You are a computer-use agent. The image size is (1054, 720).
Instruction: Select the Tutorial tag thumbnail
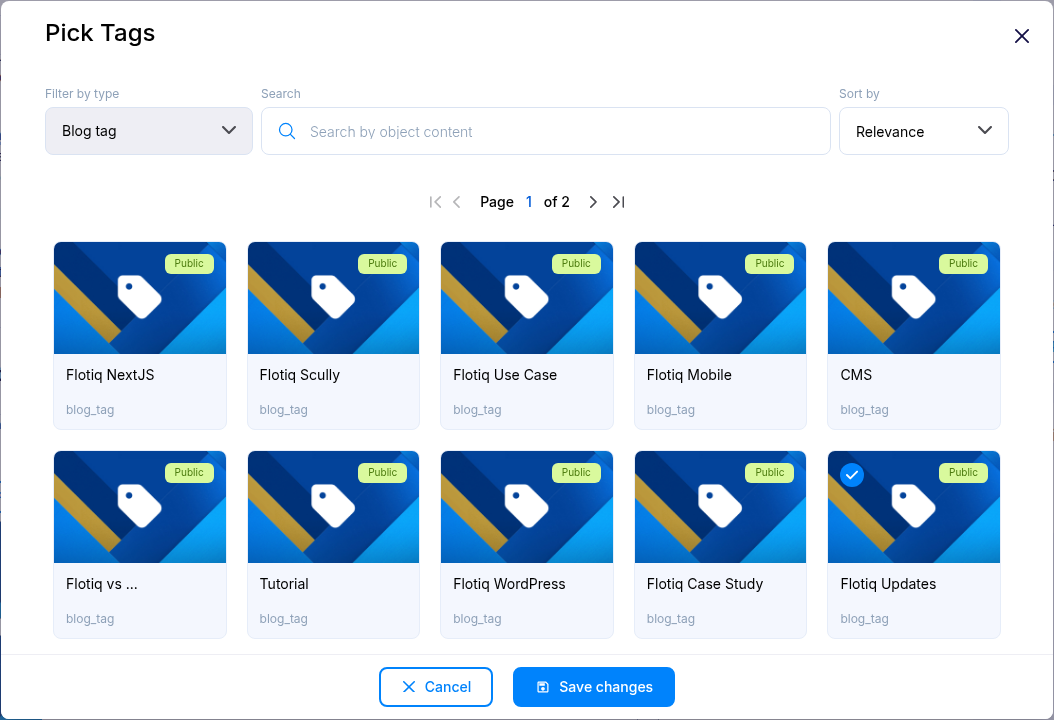(333, 507)
